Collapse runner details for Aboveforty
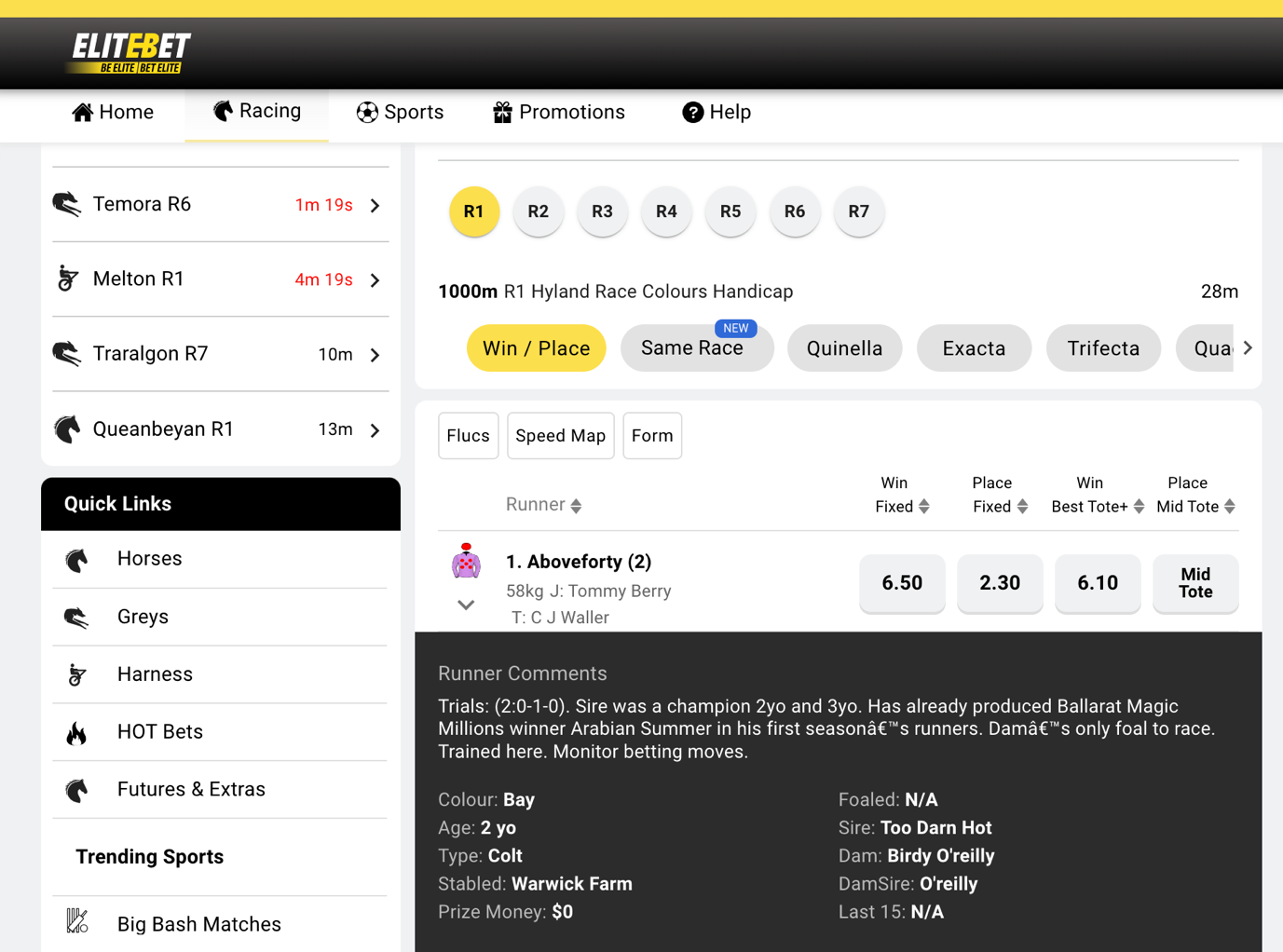 [x=465, y=605]
